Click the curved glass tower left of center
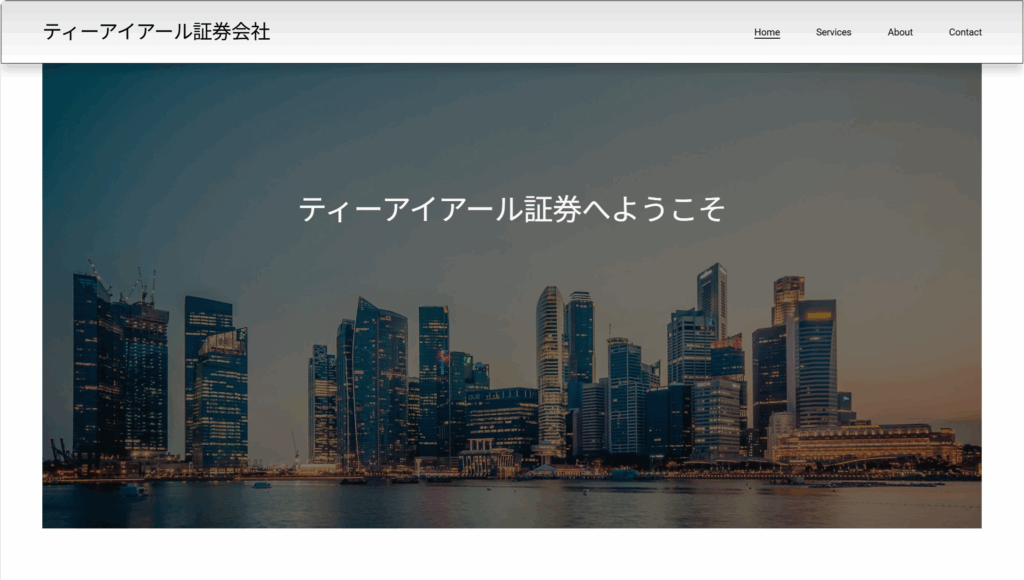 [378, 380]
